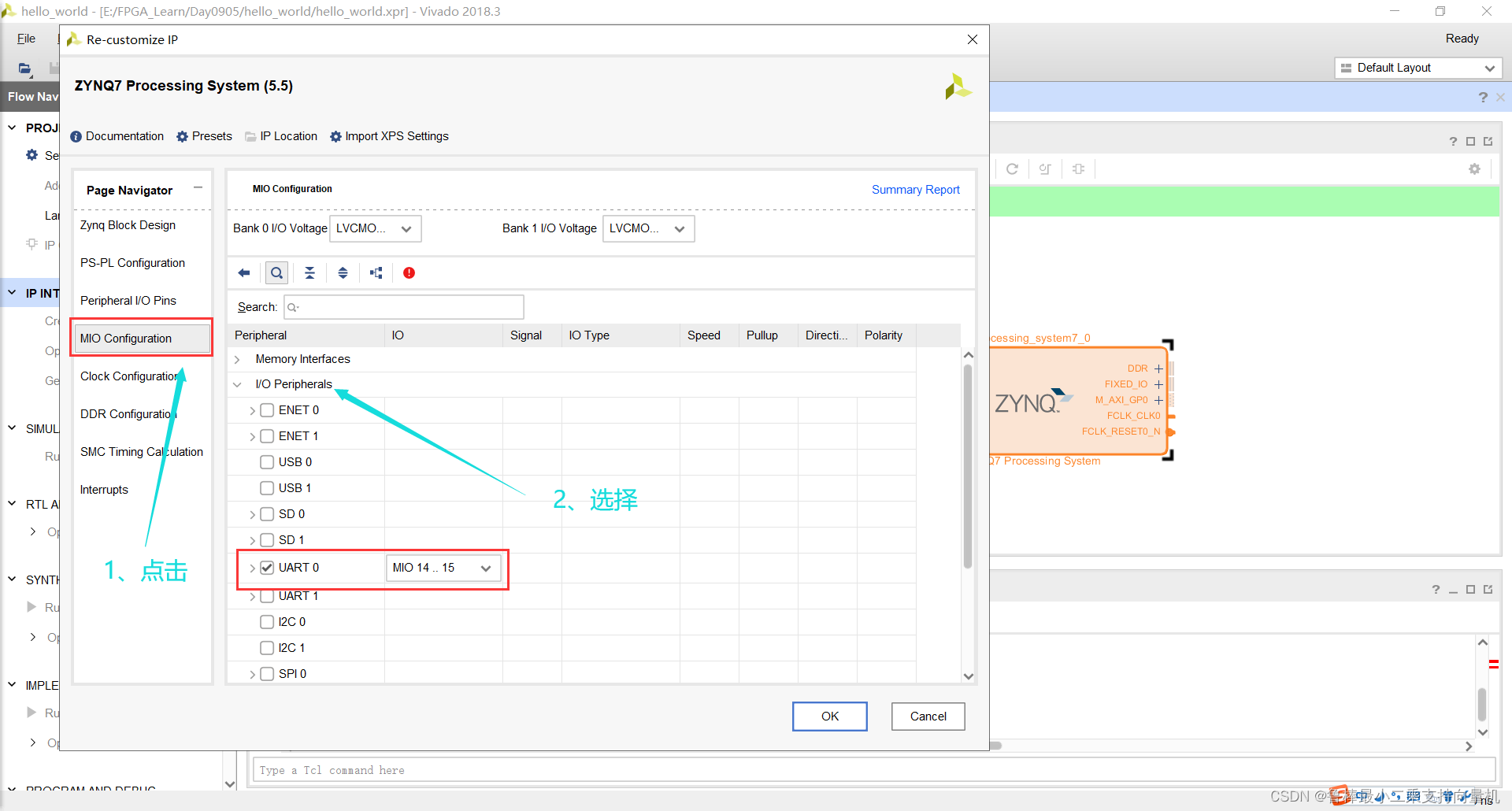Expand the ENET 0 row
The image size is (1512, 811).
(x=252, y=411)
